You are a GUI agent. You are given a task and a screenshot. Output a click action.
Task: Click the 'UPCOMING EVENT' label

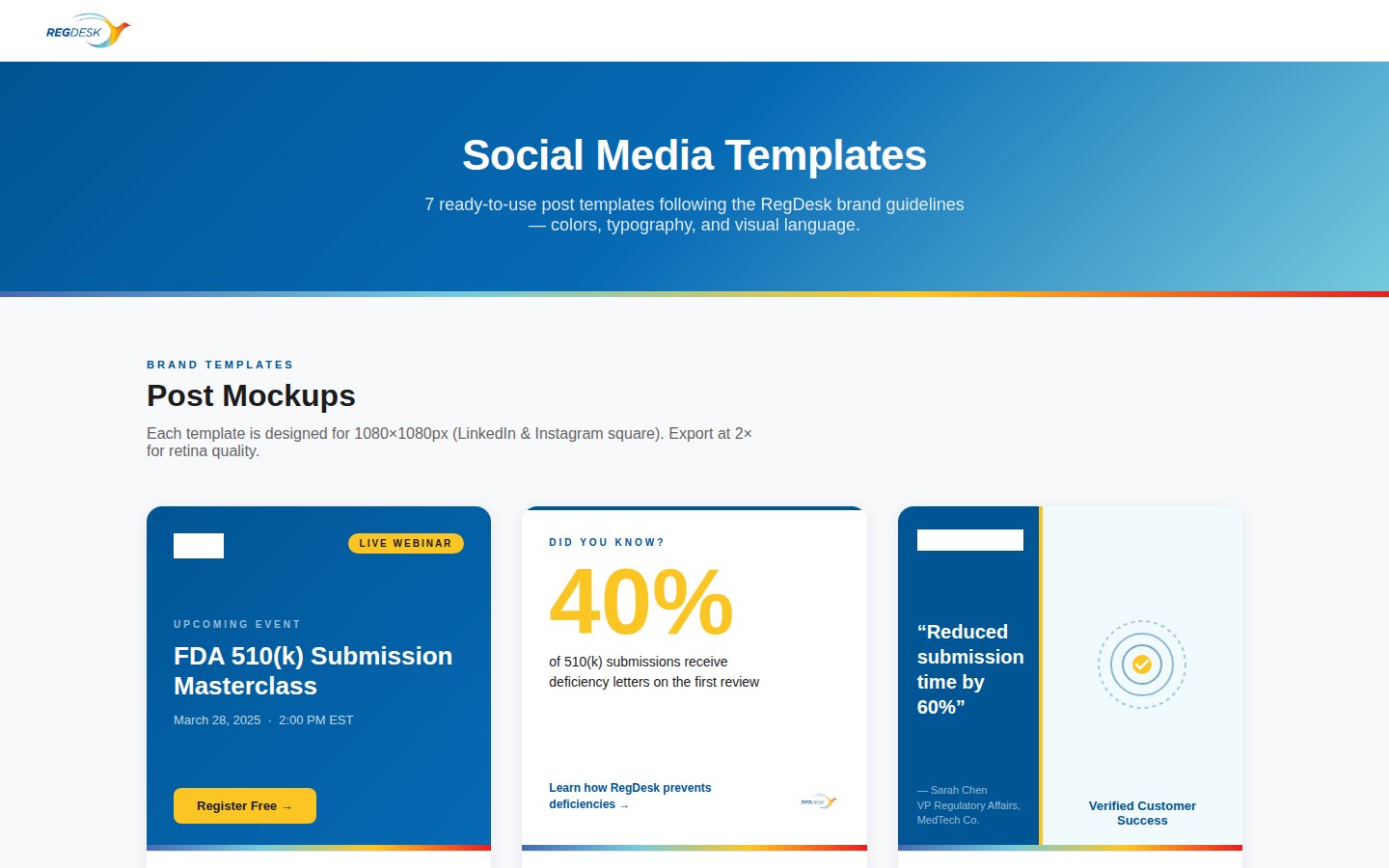click(x=237, y=624)
